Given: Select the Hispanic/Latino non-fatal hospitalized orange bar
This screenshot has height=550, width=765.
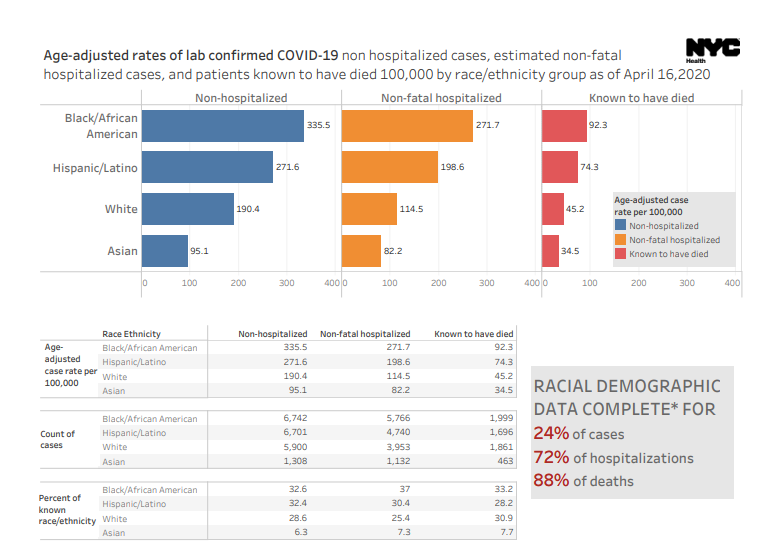Looking at the screenshot, I should point(389,167).
